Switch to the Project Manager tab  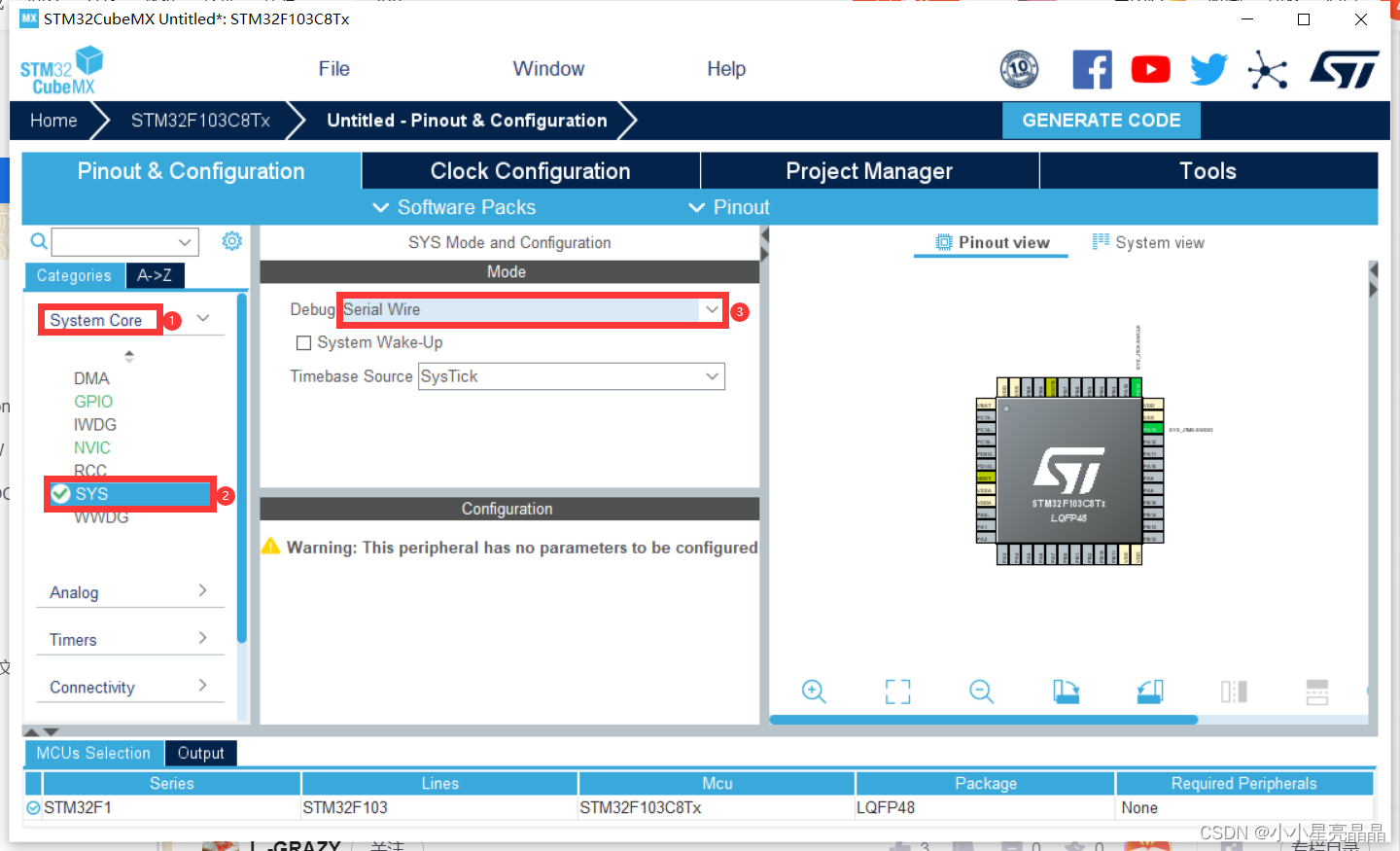[x=869, y=171]
